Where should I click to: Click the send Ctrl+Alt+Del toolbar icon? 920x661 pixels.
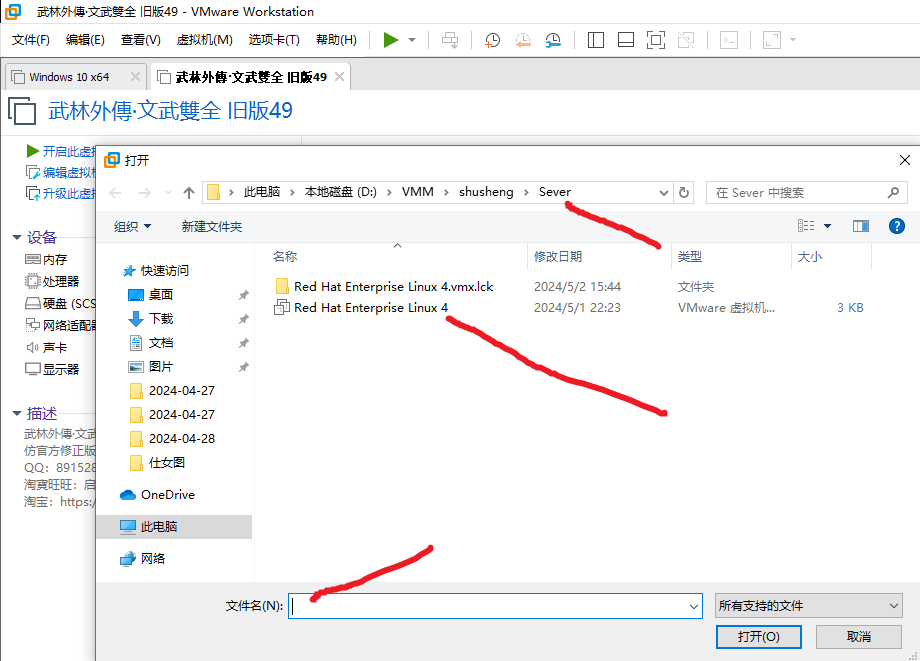[x=450, y=40]
